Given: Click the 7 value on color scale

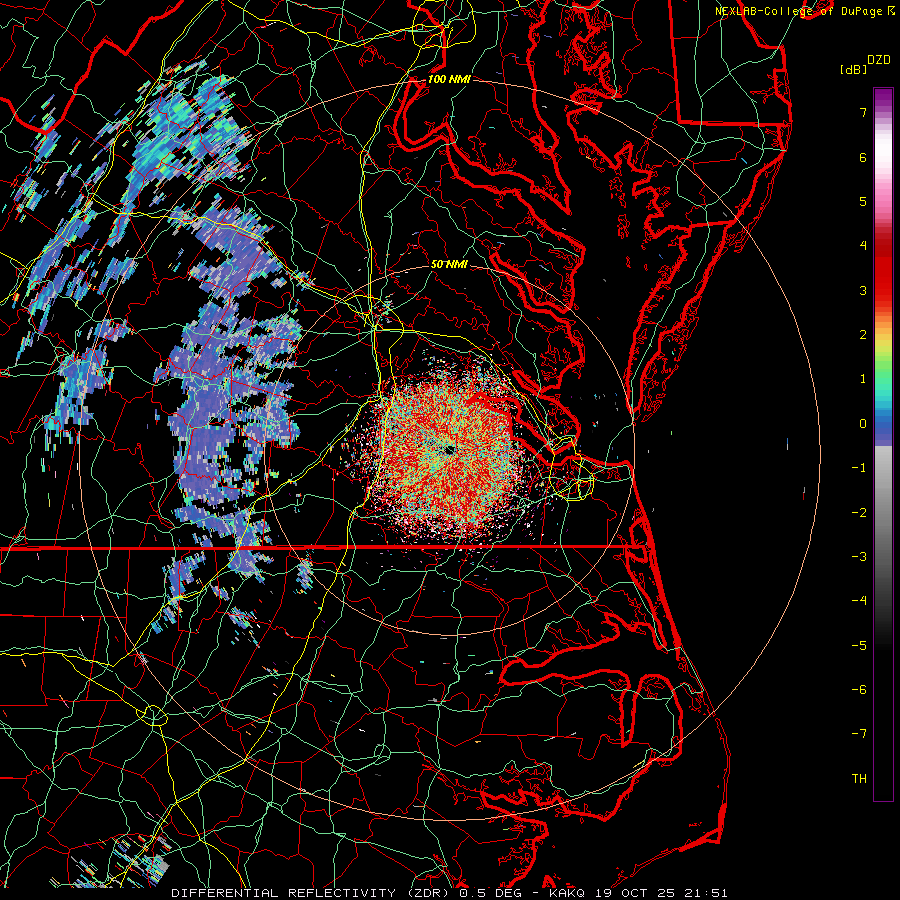Looking at the screenshot, I should [863, 112].
